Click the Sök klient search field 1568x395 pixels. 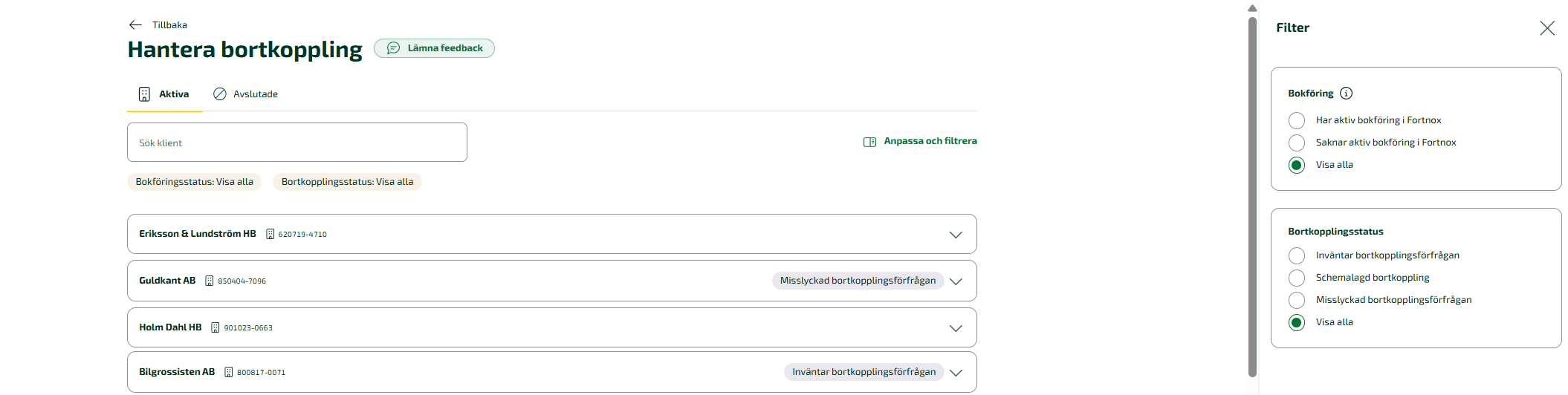297,143
